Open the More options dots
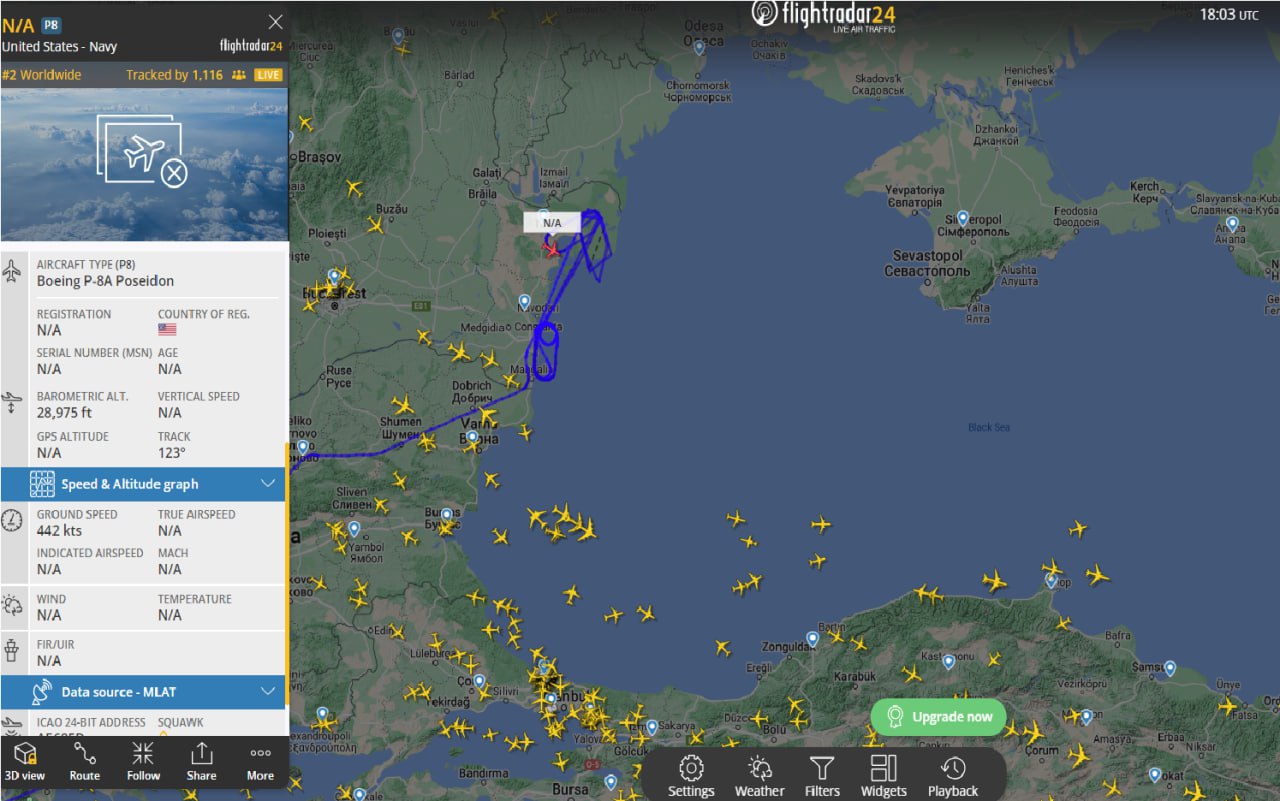1280x801 pixels. point(260,753)
